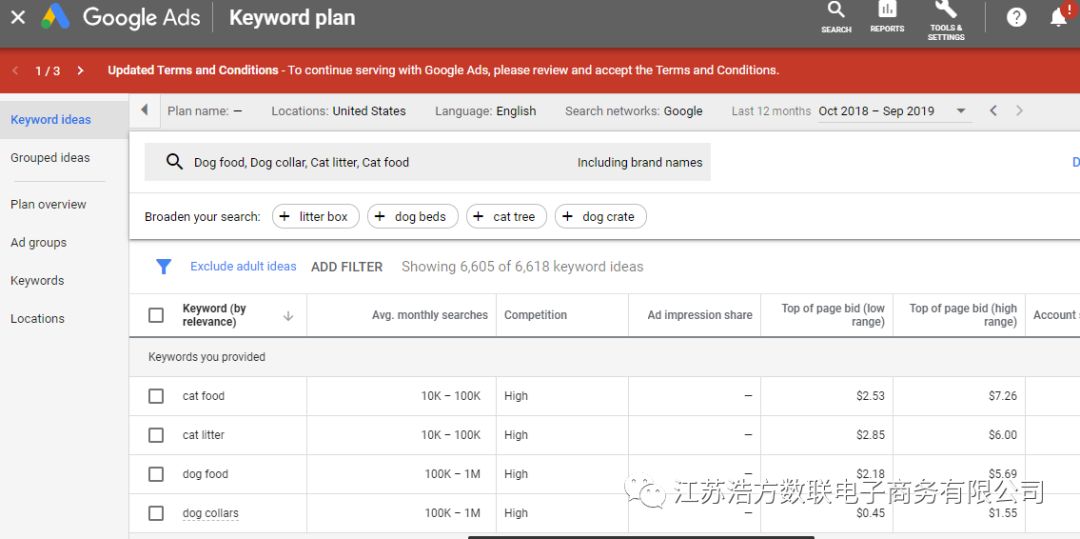The height and width of the screenshot is (539, 1080).
Task: Collapse side panel with left triangle arrow
Action: pyautogui.click(x=145, y=110)
